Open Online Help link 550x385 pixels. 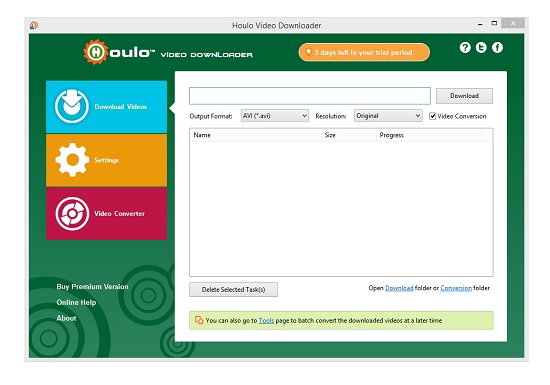[x=76, y=302]
